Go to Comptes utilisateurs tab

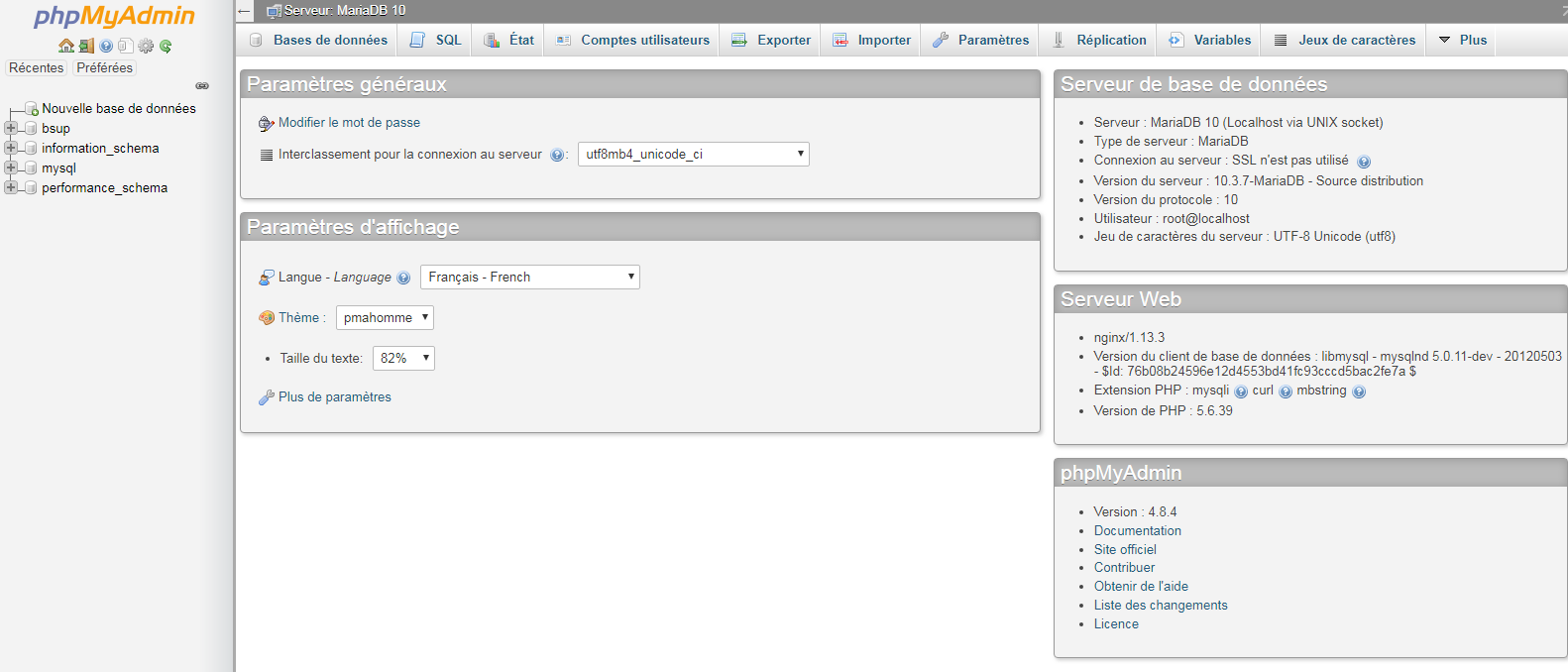[x=631, y=40]
